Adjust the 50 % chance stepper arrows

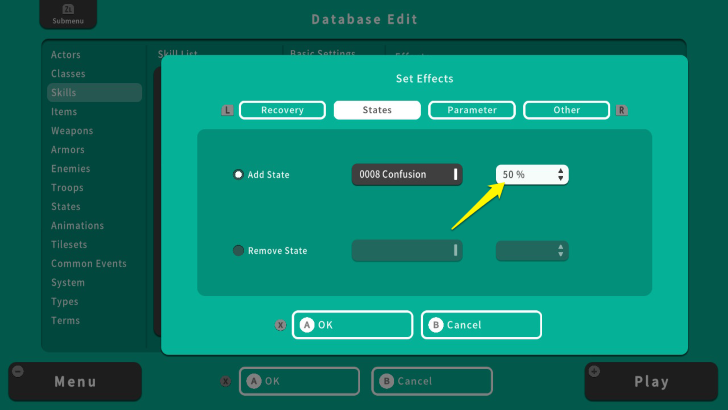[561, 175]
